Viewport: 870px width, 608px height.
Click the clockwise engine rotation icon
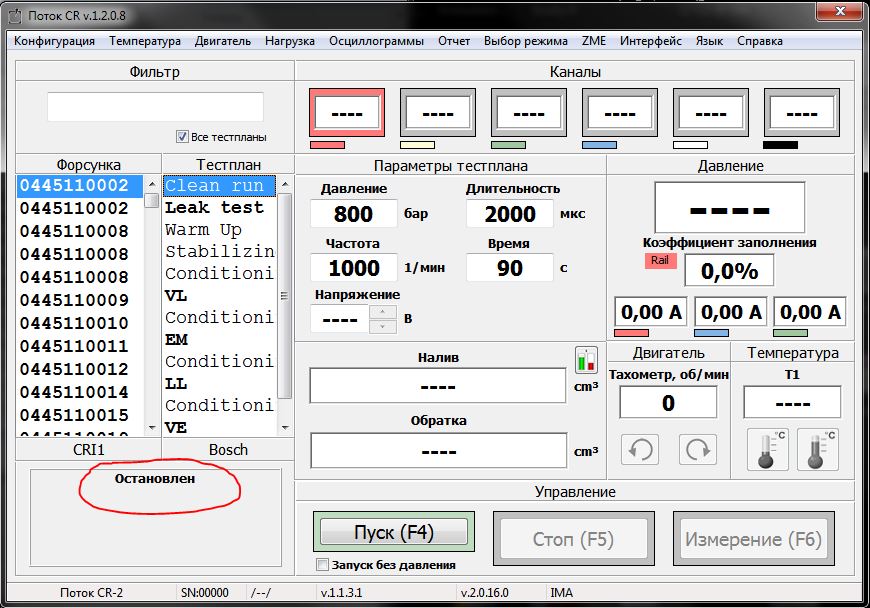tap(697, 449)
